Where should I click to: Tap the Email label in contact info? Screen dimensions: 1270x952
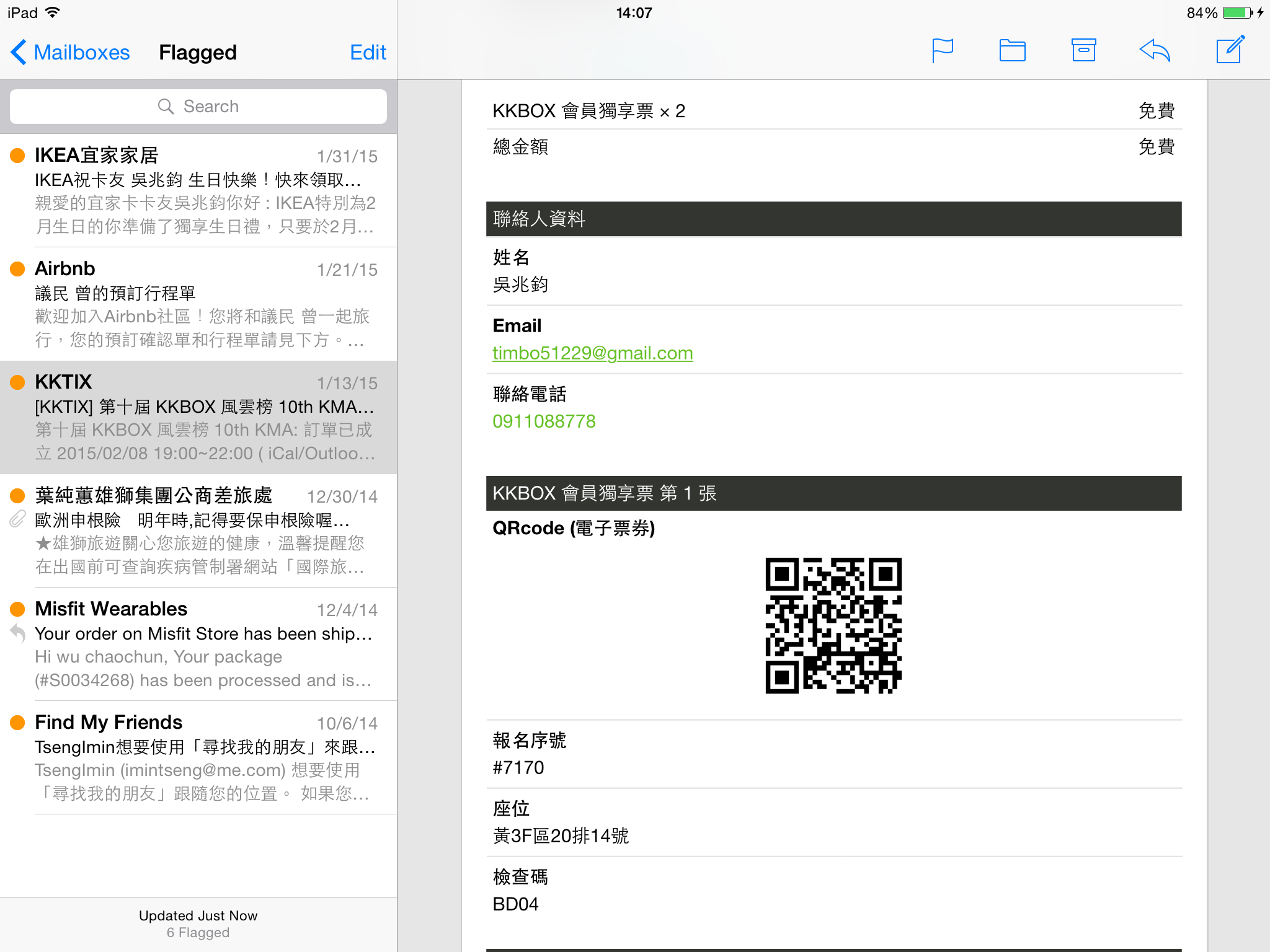coord(517,325)
